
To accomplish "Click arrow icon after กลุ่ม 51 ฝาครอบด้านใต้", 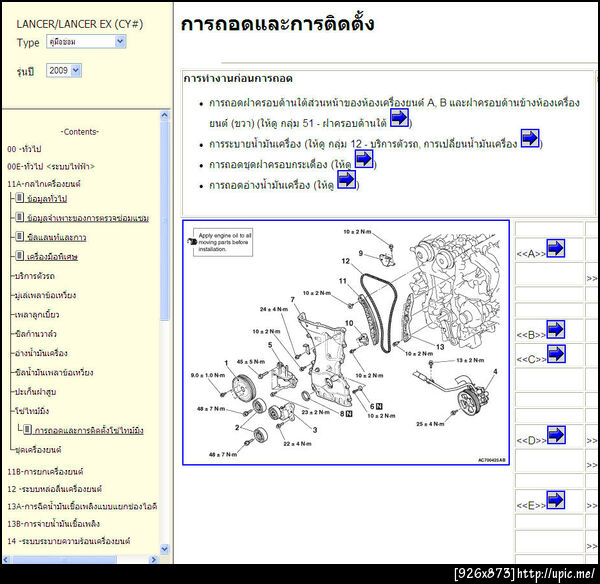I will pos(399,117).
